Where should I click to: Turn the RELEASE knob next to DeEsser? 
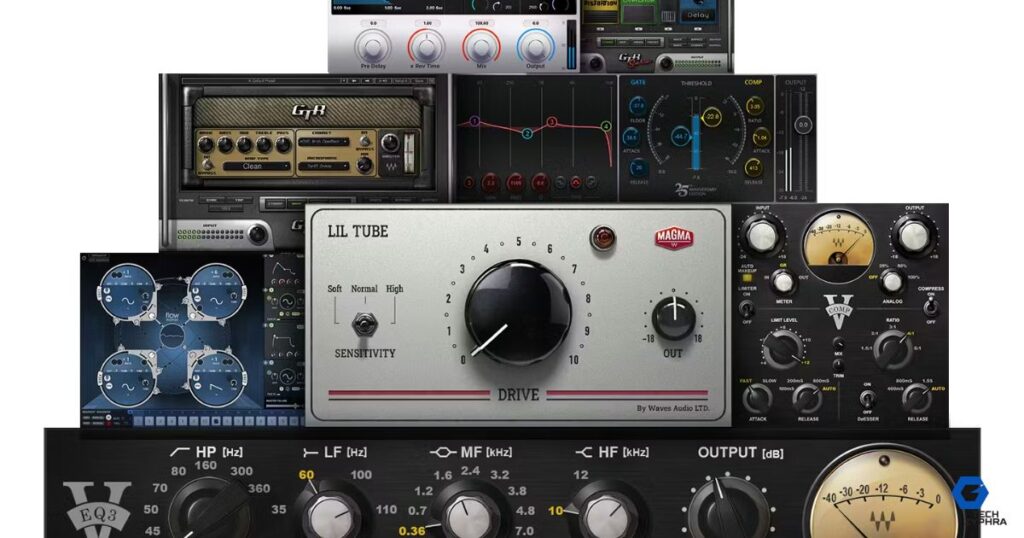point(917,398)
